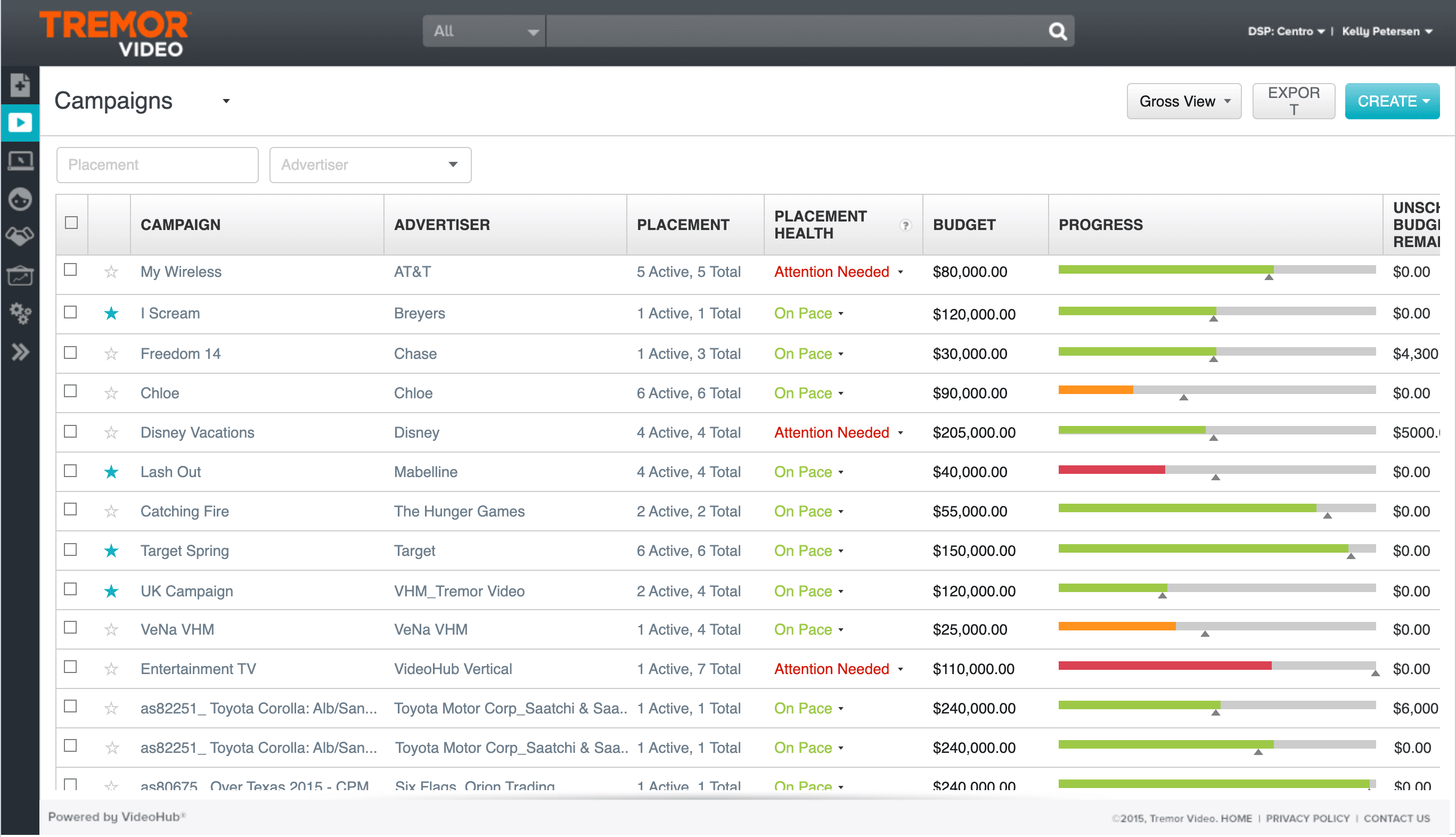
Task: Unstar the I Scream campaign
Action: (111, 313)
